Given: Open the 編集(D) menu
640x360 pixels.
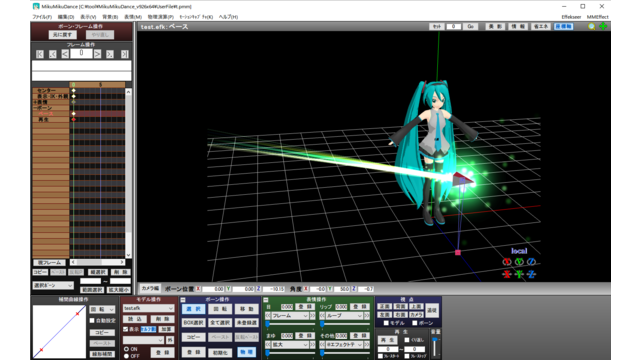Looking at the screenshot, I should [x=66, y=17].
